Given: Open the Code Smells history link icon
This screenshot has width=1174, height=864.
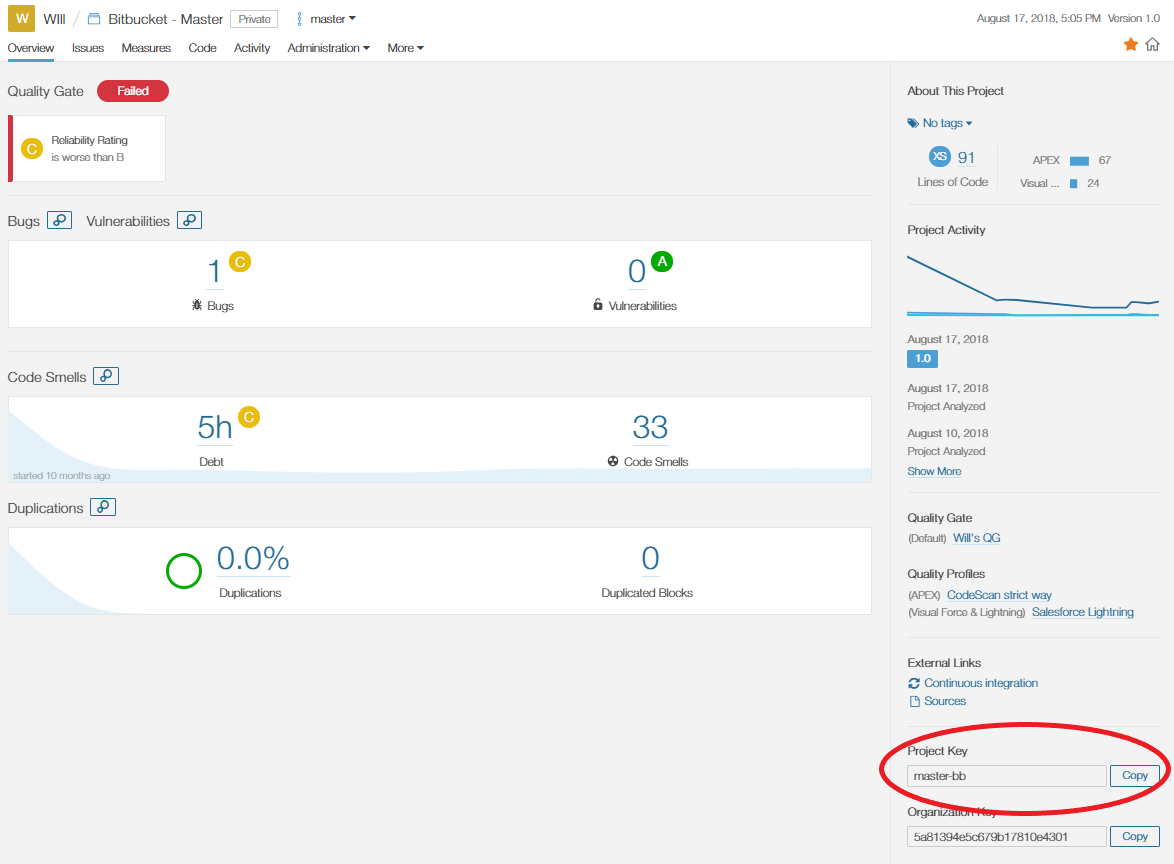Looking at the screenshot, I should (105, 376).
